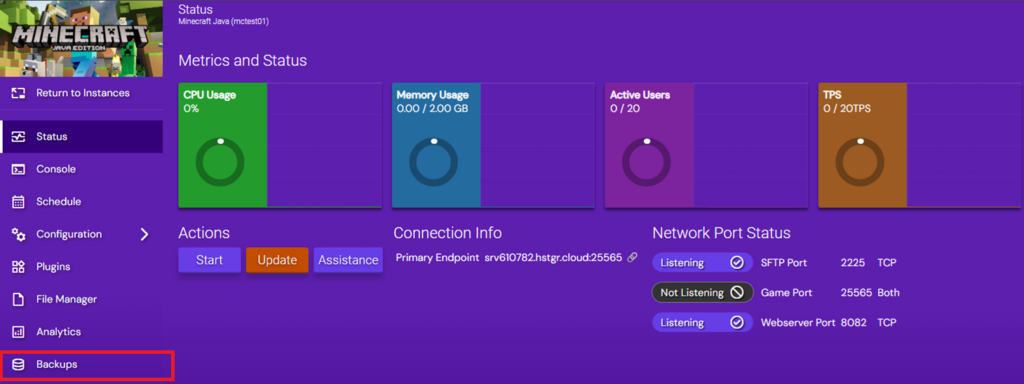Viewport: 1024px width, 384px height.
Task: Start the Minecraft server
Action: (210, 260)
